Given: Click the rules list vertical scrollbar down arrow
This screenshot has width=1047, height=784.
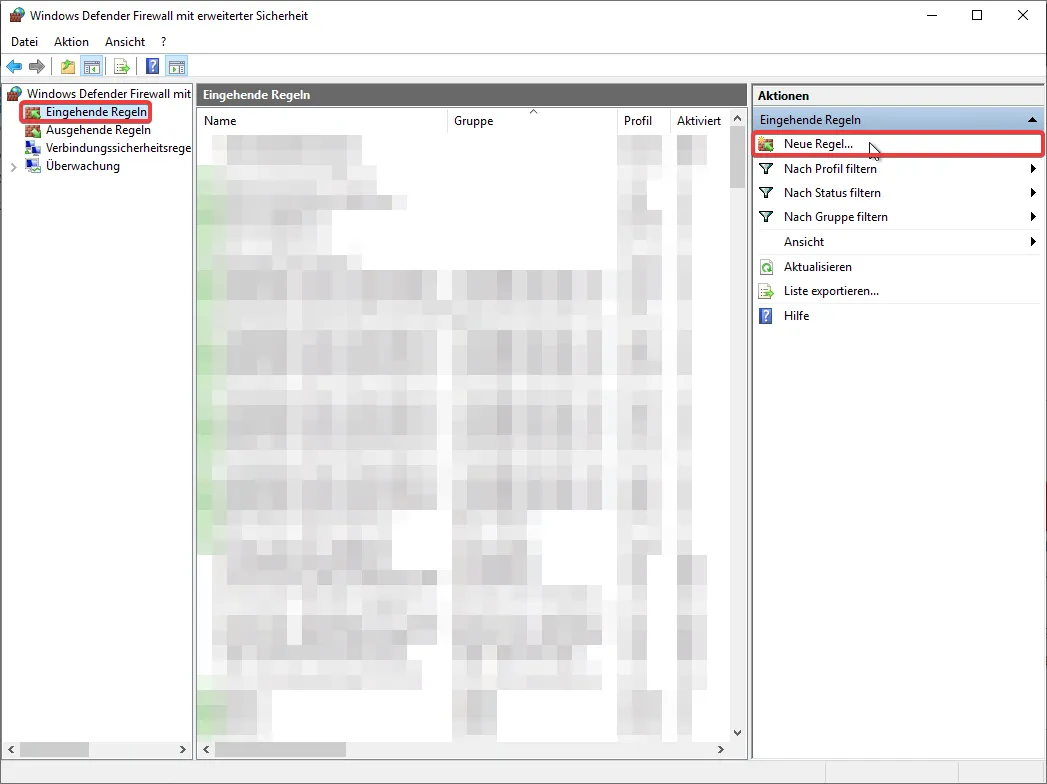Looking at the screenshot, I should click(737, 733).
